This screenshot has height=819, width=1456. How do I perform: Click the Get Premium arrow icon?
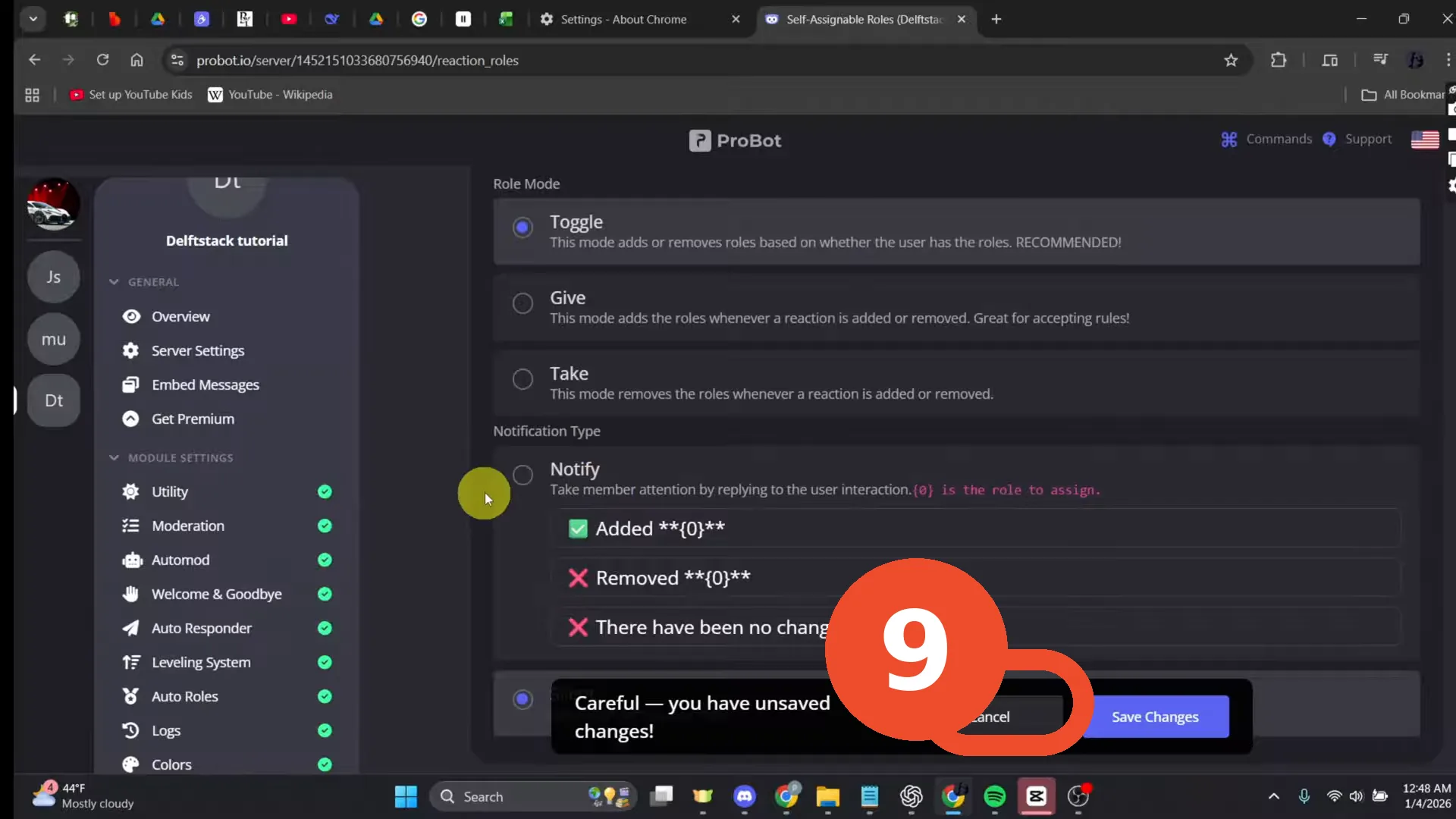tap(131, 419)
